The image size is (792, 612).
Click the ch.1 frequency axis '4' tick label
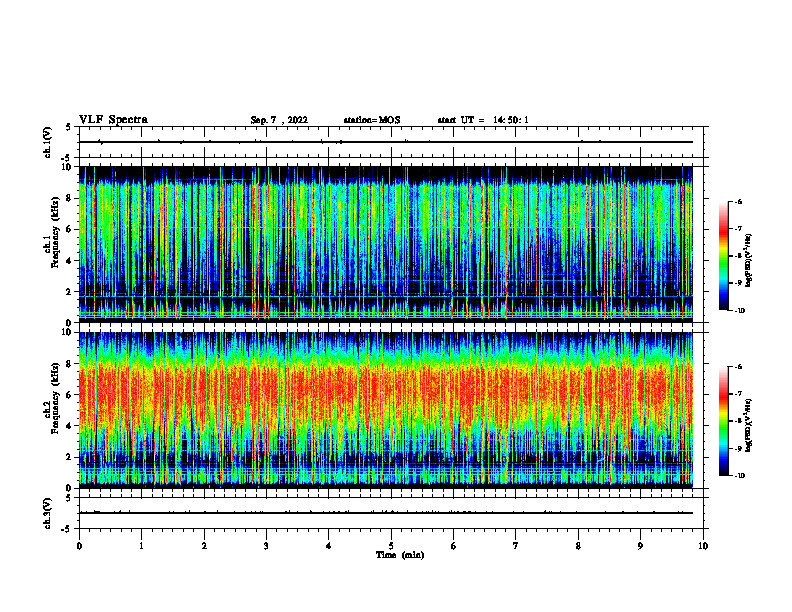pos(69,261)
